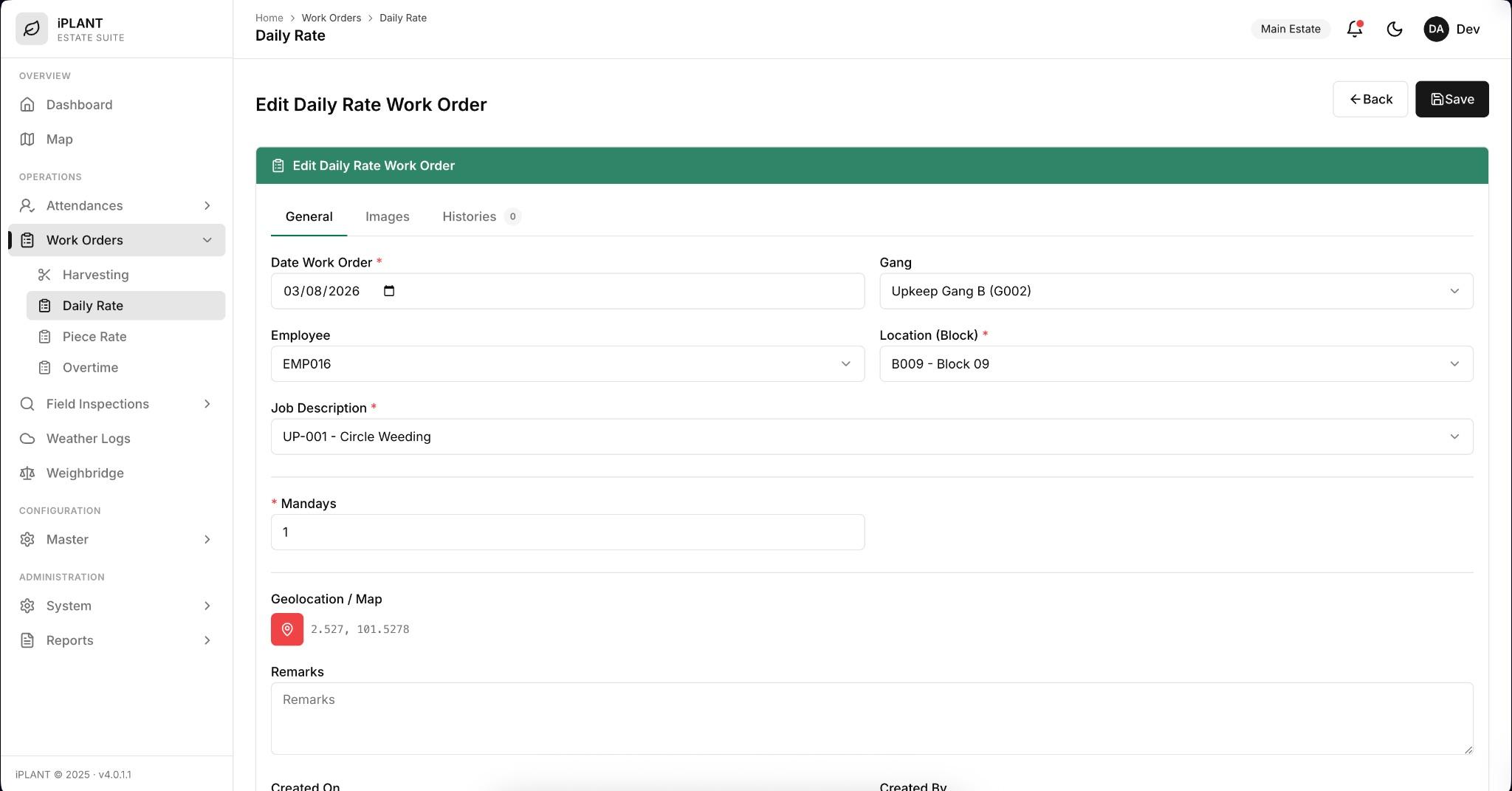The height and width of the screenshot is (791, 1512).
Task: Click the Map sidebar icon
Action: tap(27, 139)
